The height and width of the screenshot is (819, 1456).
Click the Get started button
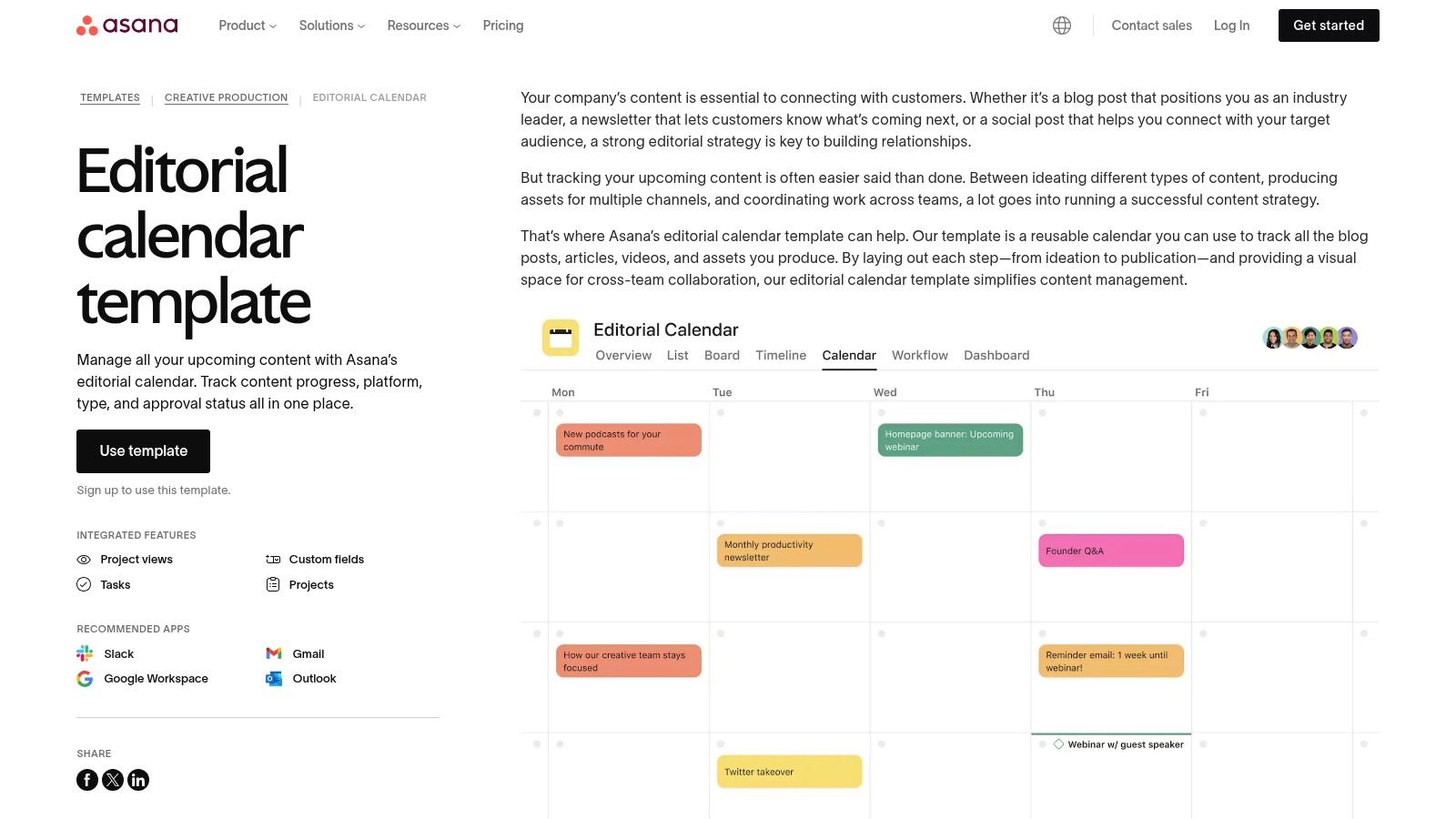tap(1329, 25)
